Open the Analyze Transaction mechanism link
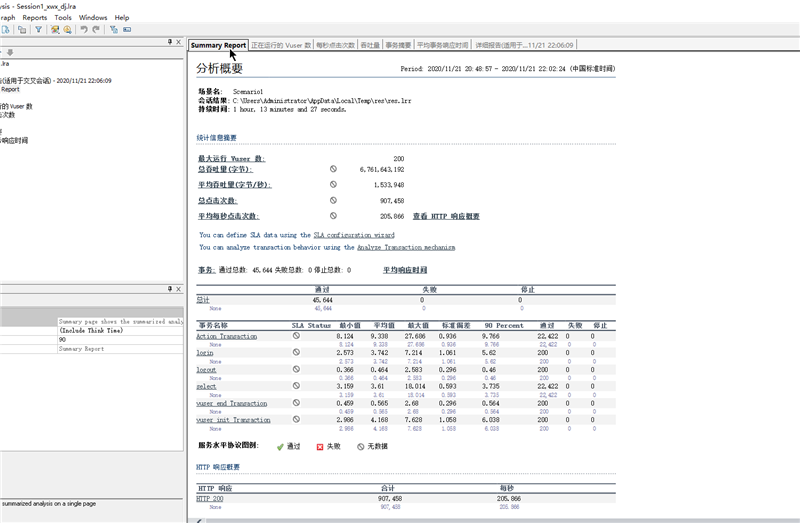The width and height of the screenshot is (800, 523). point(406,247)
